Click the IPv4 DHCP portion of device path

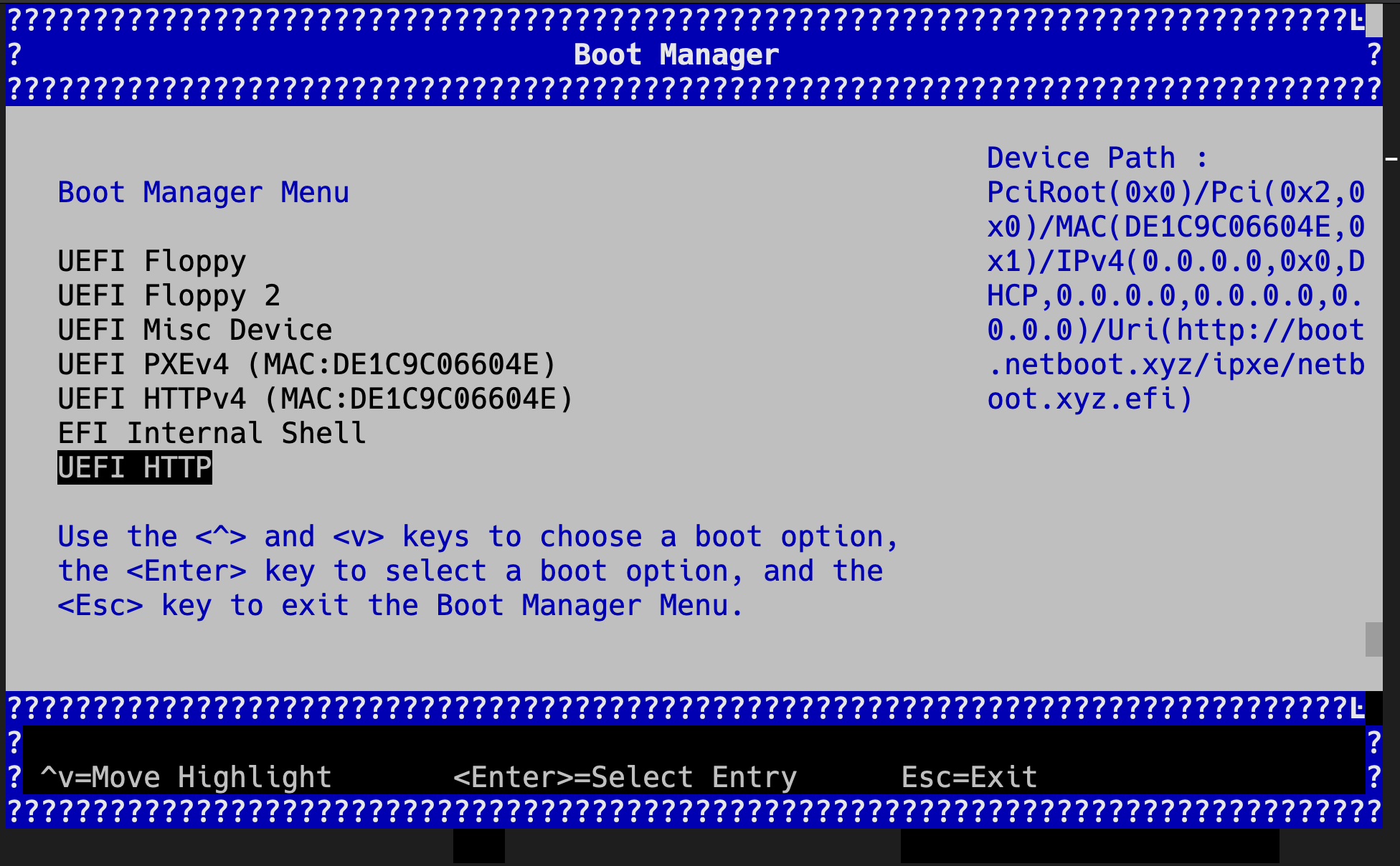pyautogui.click(x=1174, y=260)
